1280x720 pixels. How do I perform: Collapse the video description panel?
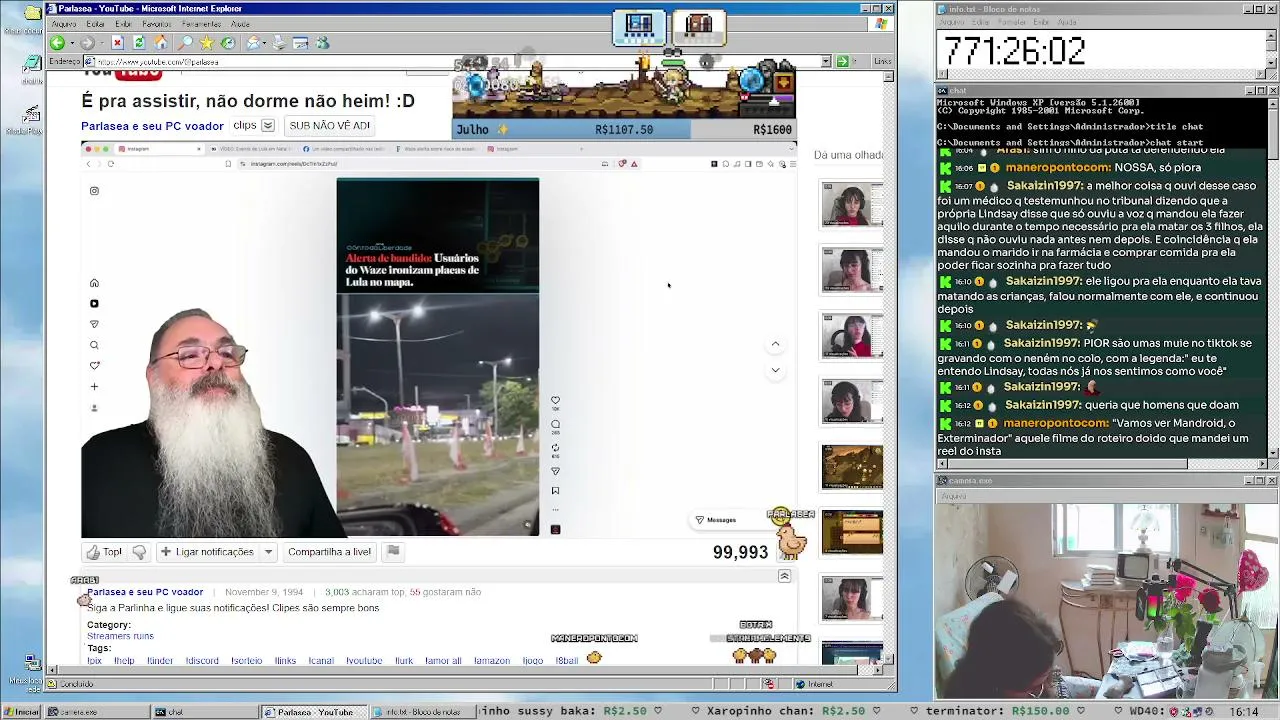(784, 576)
